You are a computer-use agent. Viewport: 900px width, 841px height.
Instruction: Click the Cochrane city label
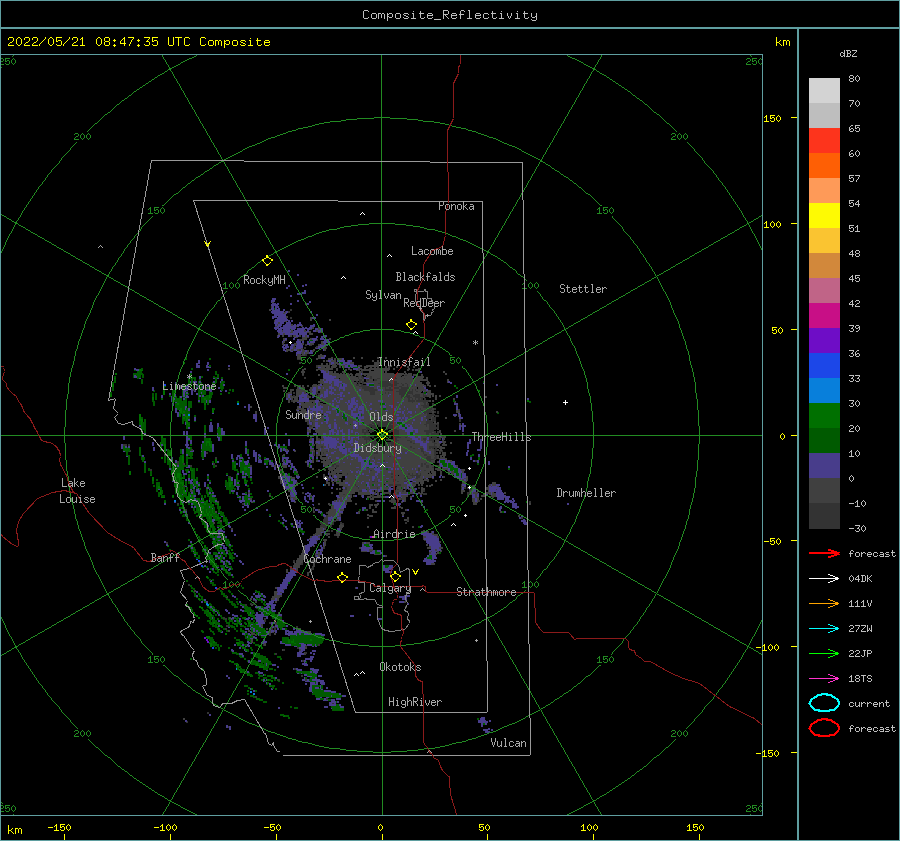327,559
